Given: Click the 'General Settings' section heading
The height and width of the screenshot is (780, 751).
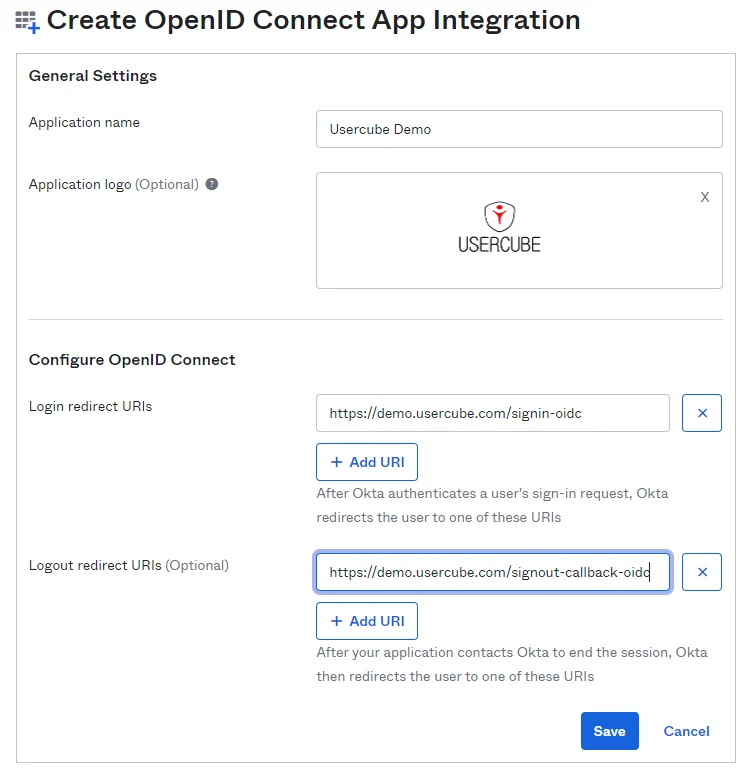Looking at the screenshot, I should point(93,76).
